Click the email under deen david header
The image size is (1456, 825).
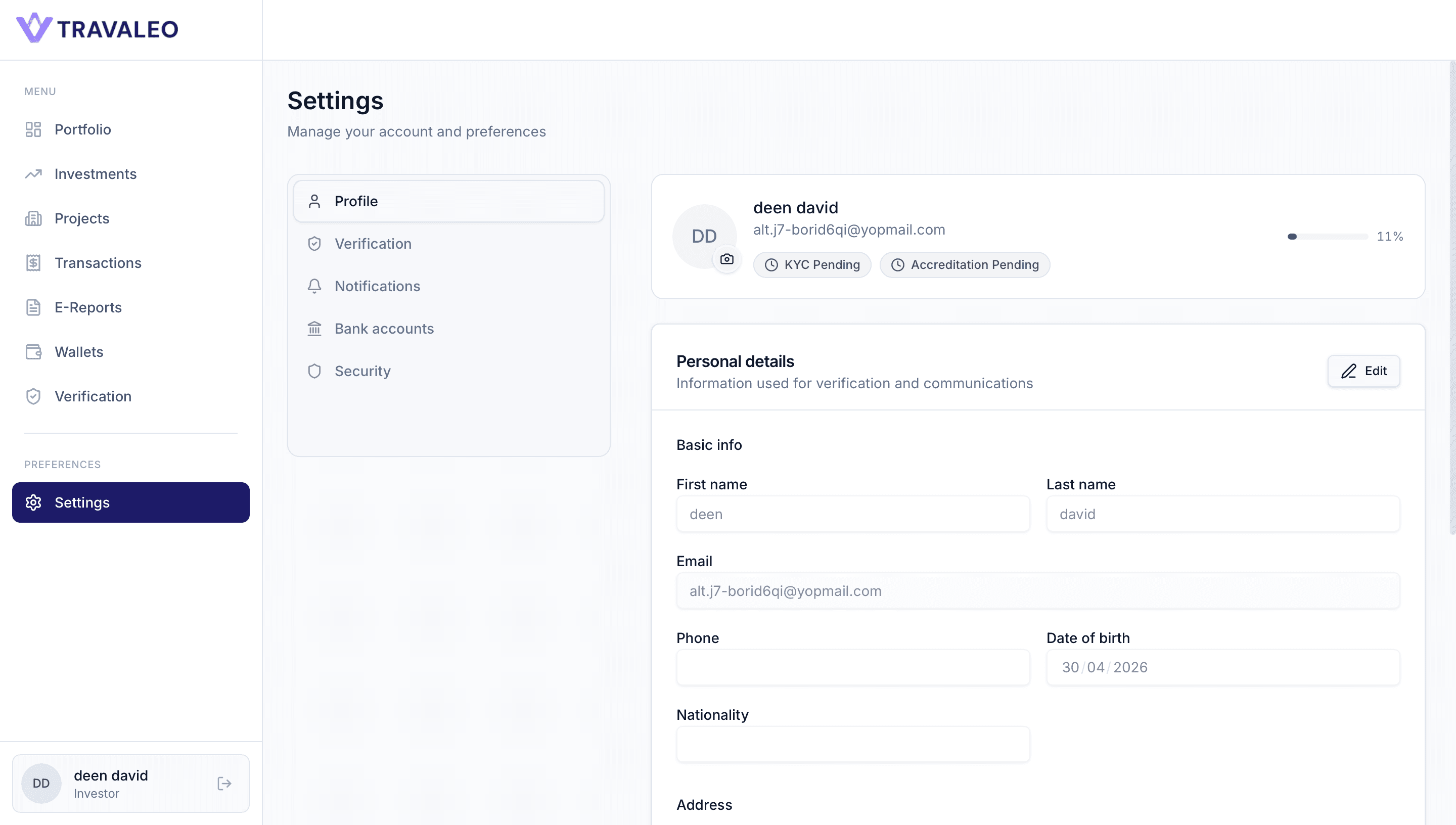coord(849,230)
